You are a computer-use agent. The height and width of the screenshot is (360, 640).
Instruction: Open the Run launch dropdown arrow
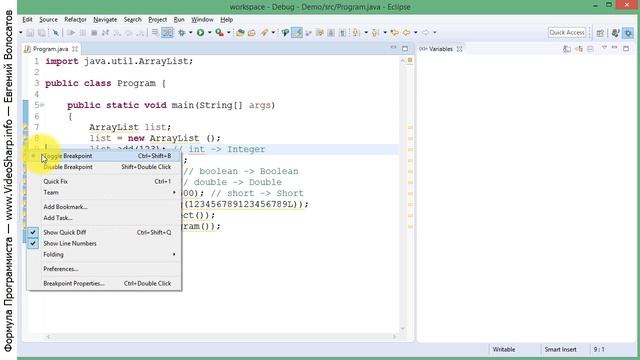[209, 33]
